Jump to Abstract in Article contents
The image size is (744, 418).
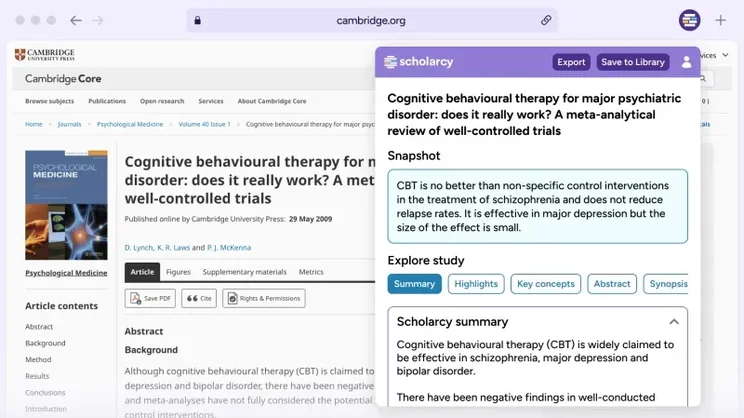point(39,327)
